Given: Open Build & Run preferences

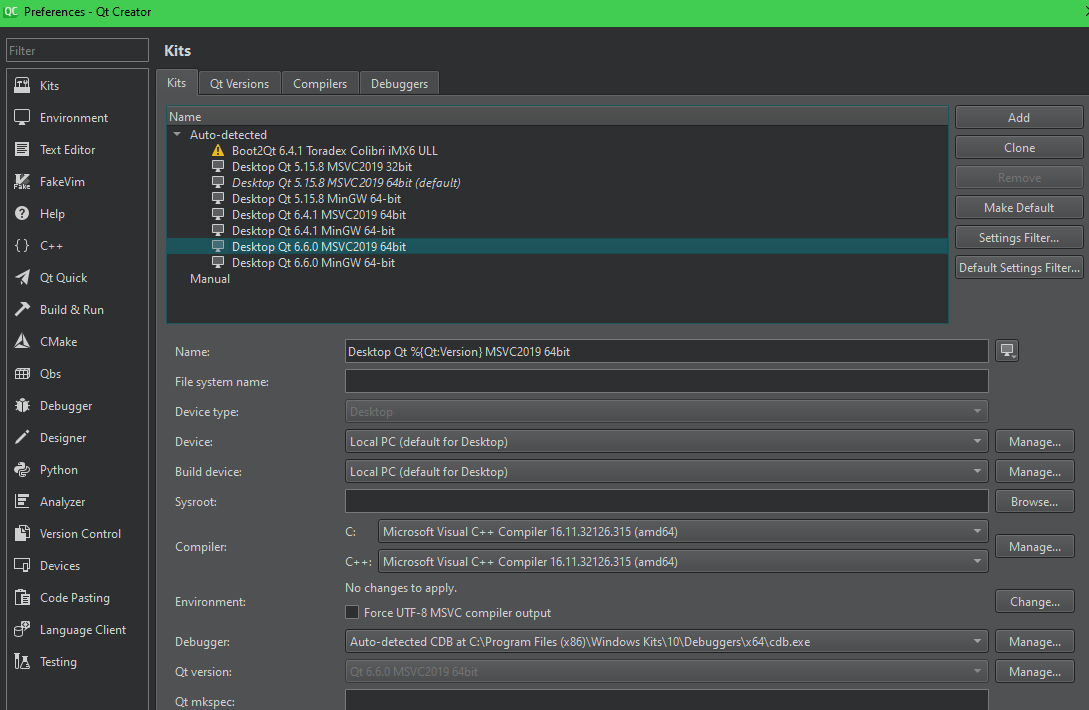Looking at the screenshot, I should (77, 309).
